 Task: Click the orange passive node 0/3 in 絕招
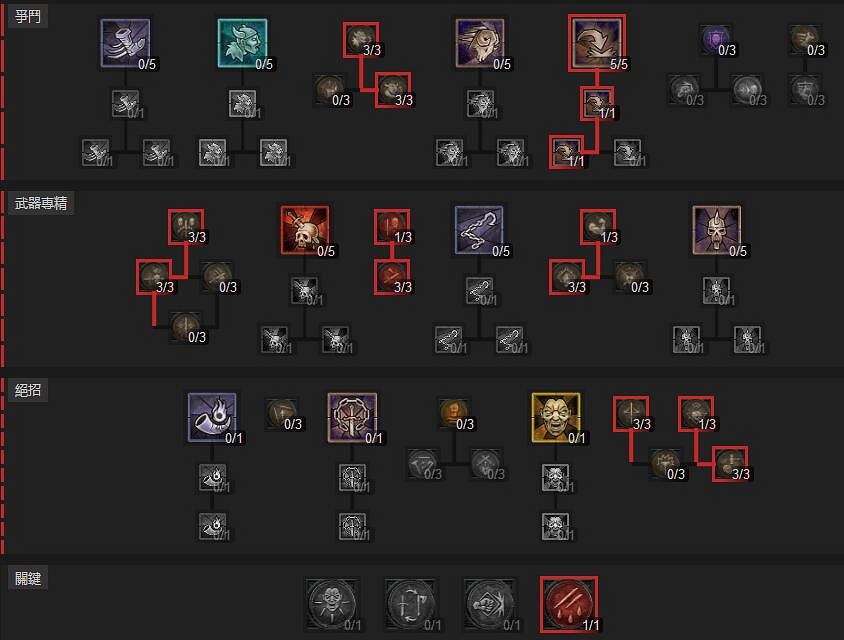(455, 414)
